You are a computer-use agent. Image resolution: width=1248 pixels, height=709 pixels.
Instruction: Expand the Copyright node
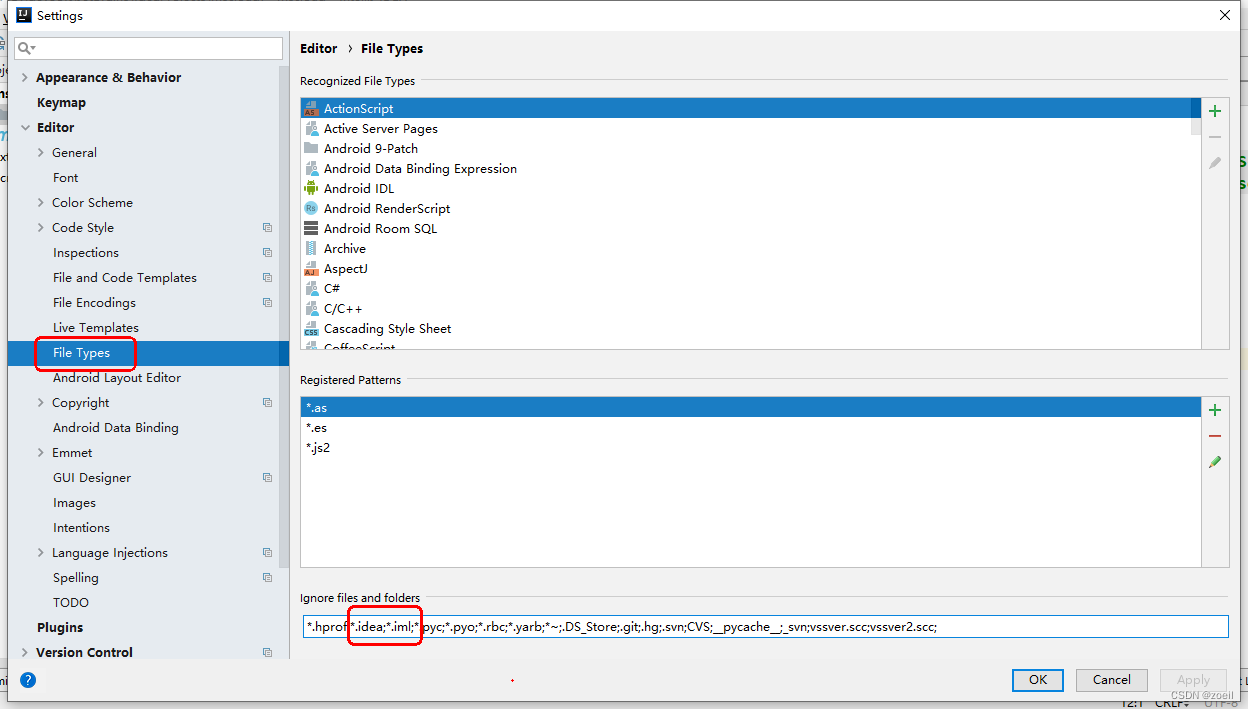click(41, 403)
